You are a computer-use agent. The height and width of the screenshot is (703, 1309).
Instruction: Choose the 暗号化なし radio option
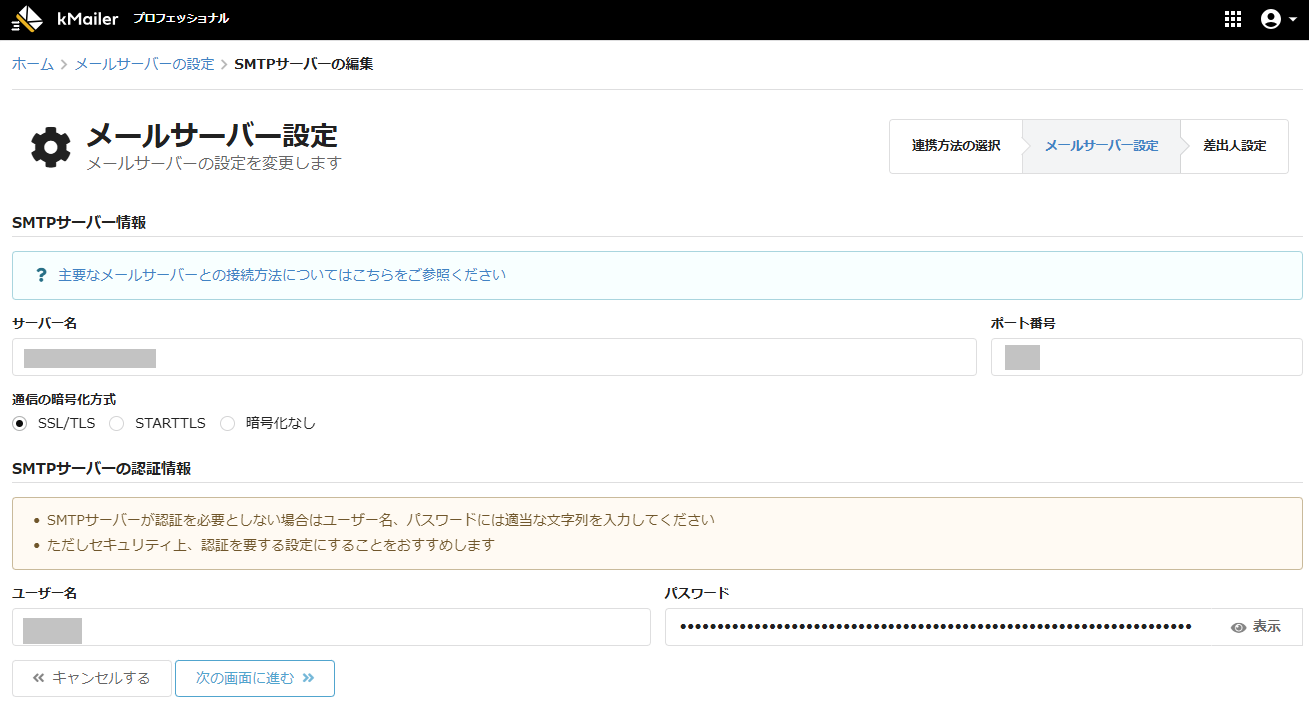227,423
